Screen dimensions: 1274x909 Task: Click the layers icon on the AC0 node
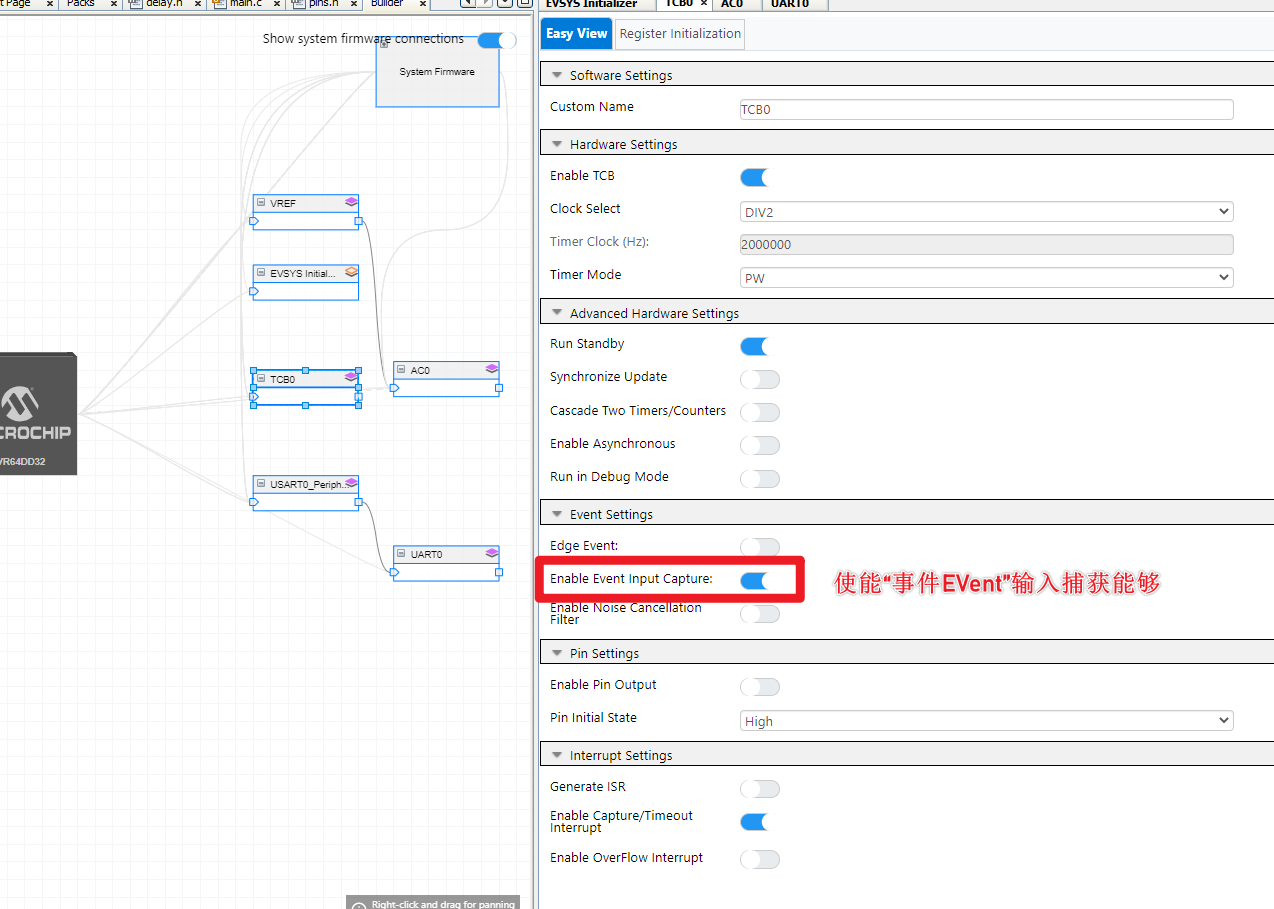coord(491,369)
